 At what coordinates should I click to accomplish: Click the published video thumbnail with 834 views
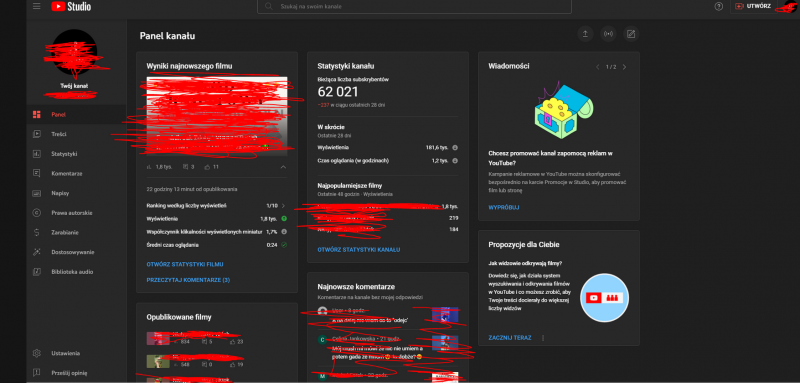point(158,339)
